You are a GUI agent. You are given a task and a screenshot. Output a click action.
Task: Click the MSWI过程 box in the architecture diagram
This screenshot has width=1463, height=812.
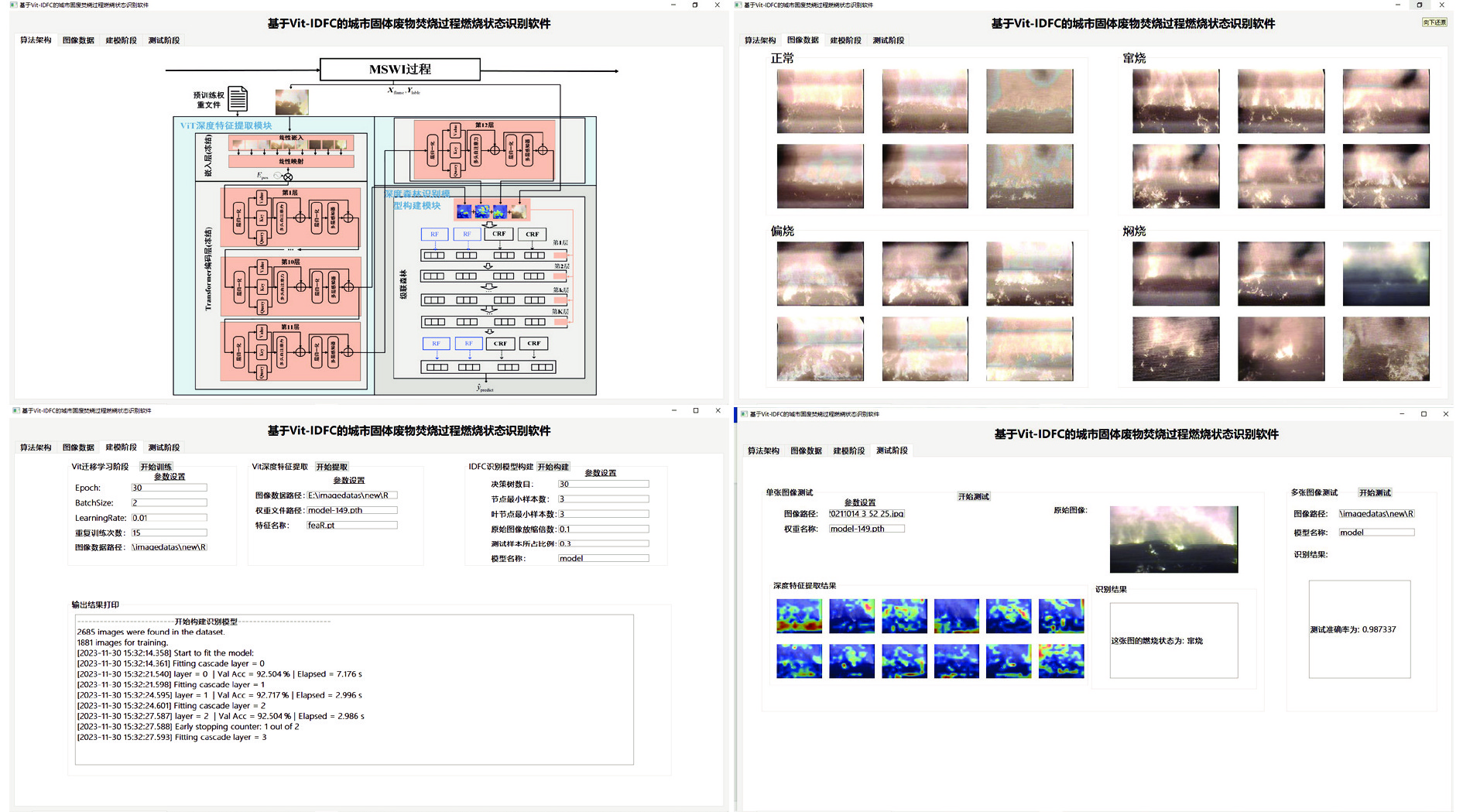pyautogui.click(x=400, y=70)
